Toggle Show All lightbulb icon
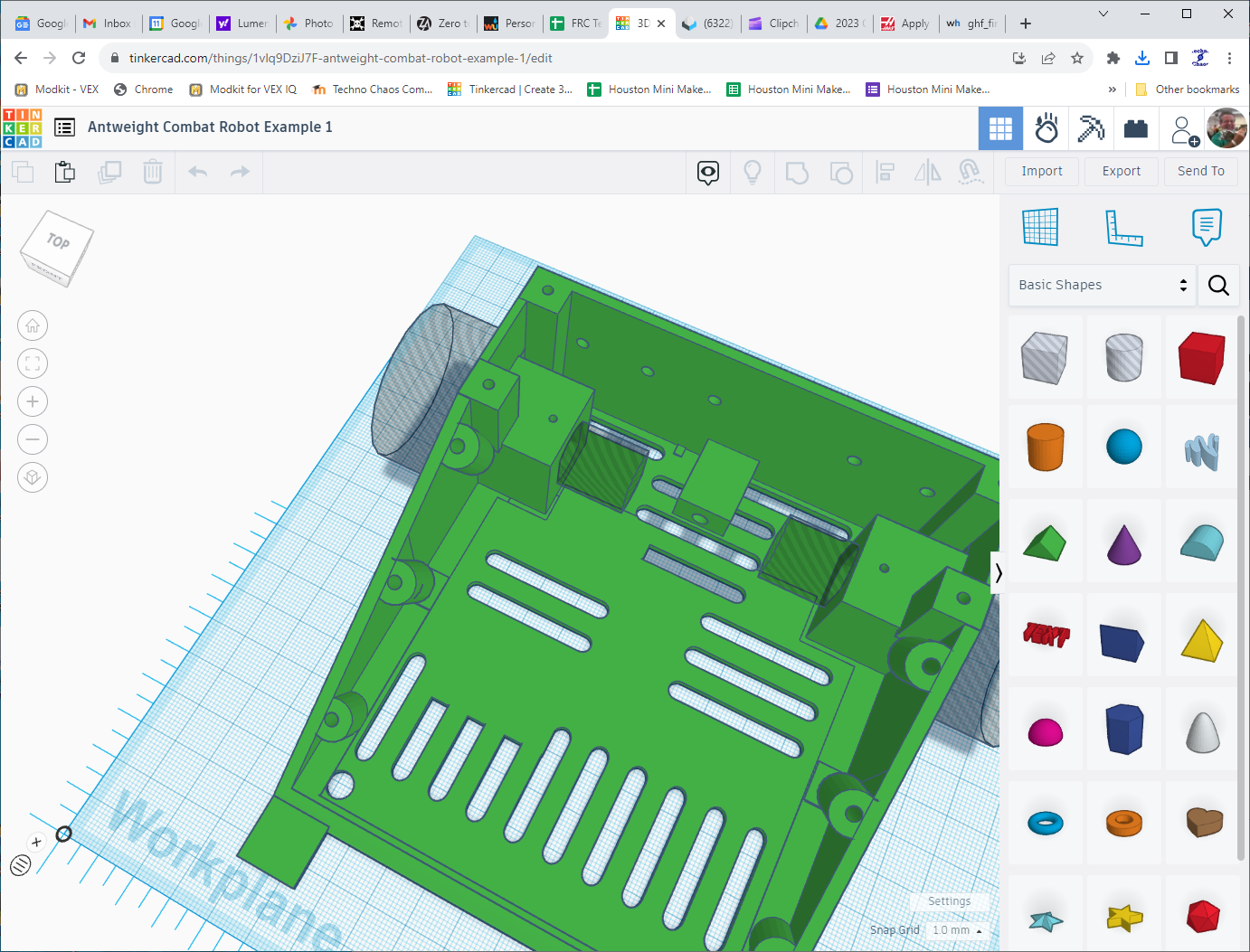 click(752, 172)
